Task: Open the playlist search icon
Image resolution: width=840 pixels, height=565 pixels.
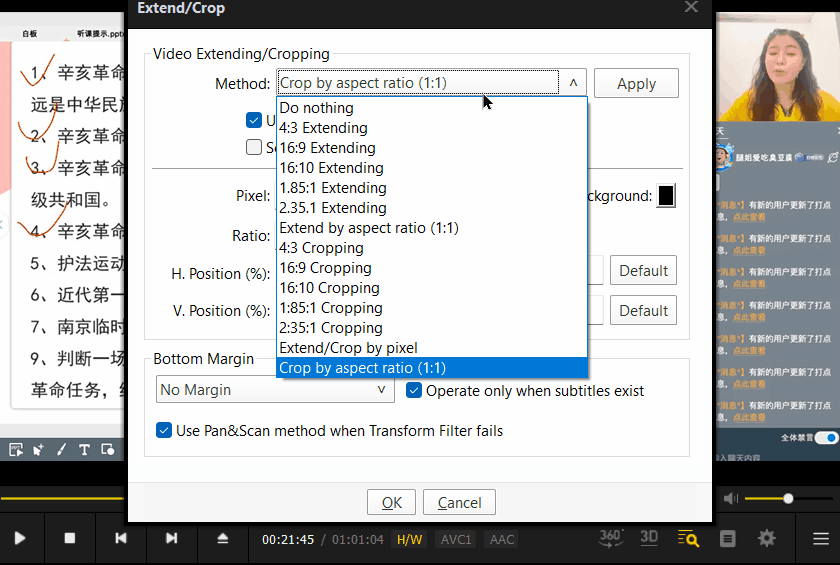Action: [688, 538]
